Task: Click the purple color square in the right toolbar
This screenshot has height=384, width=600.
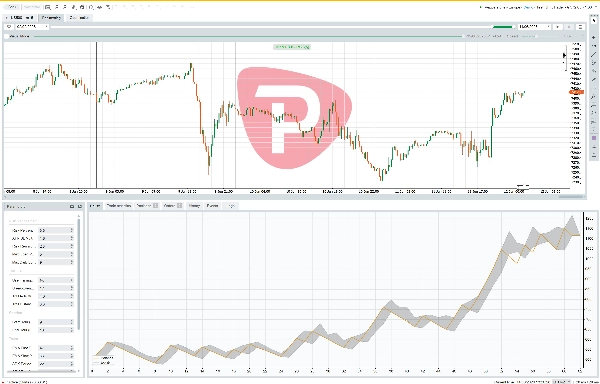Action: (594, 138)
